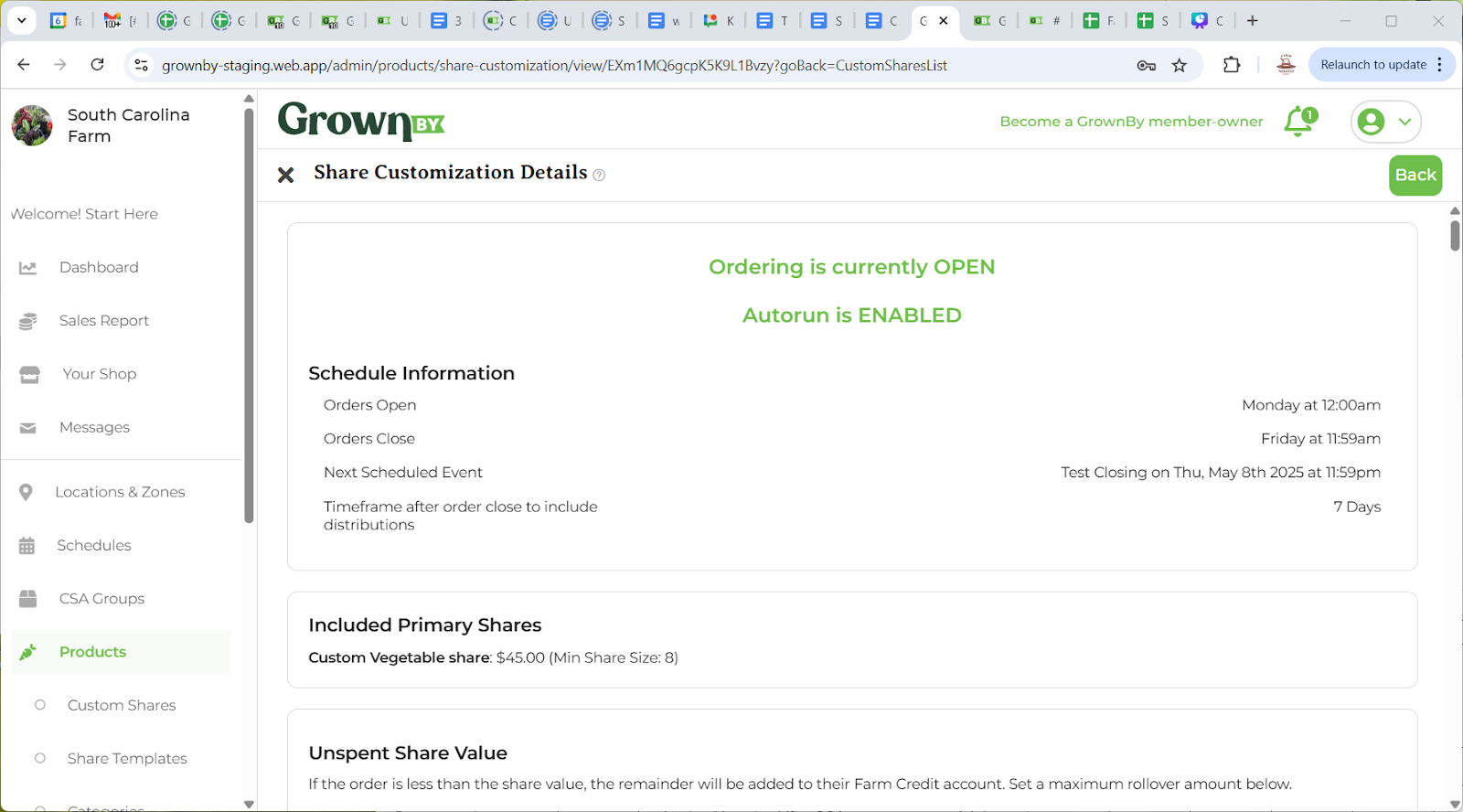This screenshot has width=1463, height=812.
Task: Click the Locations & Zones pin icon
Action: (x=26, y=492)
